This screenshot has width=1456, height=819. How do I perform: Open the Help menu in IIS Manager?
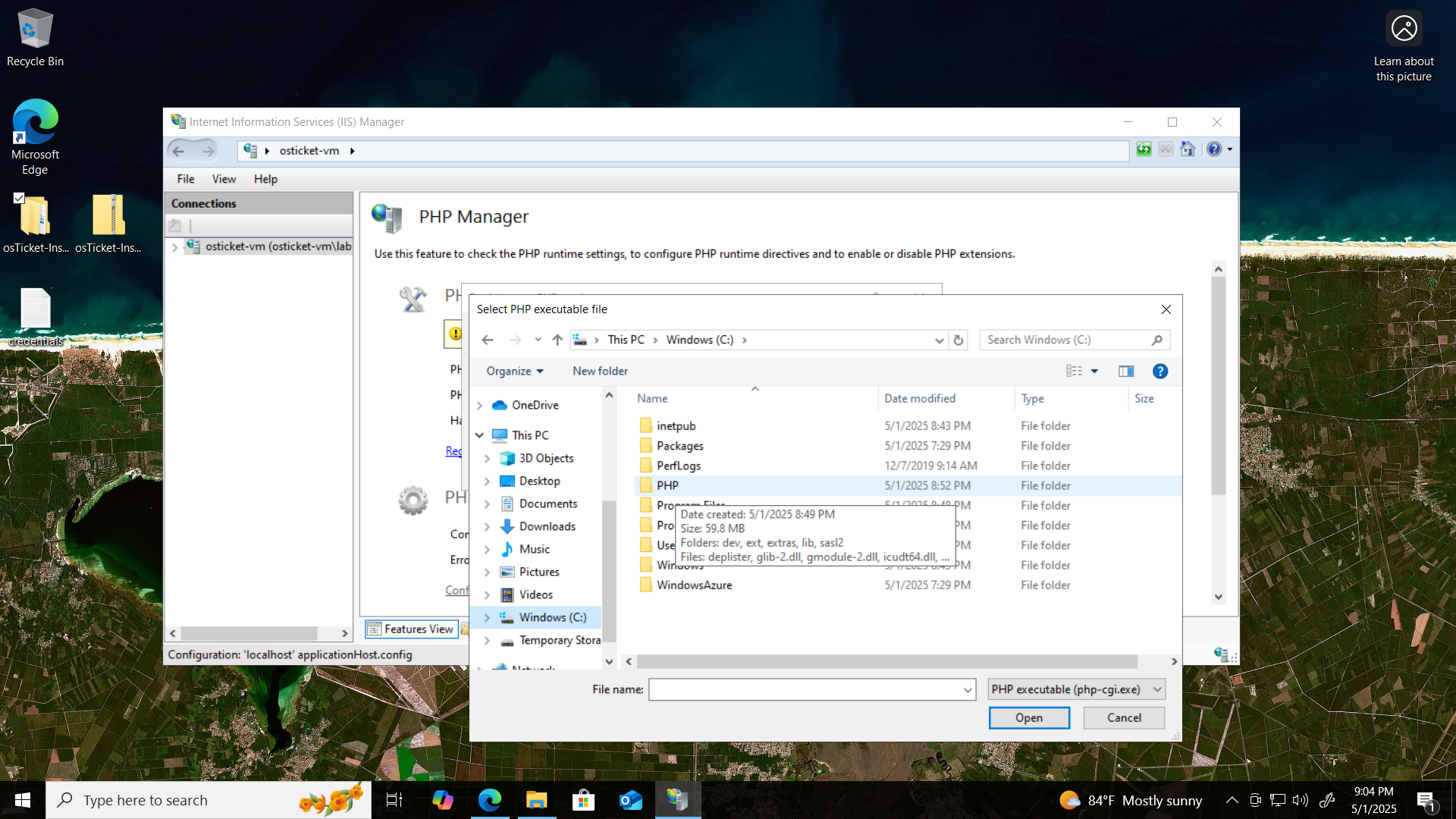click(x=265, y=179)
